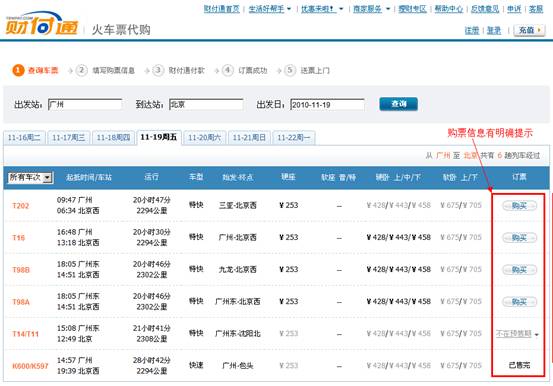Click 购买 button for train T98A

pos(519,302)
